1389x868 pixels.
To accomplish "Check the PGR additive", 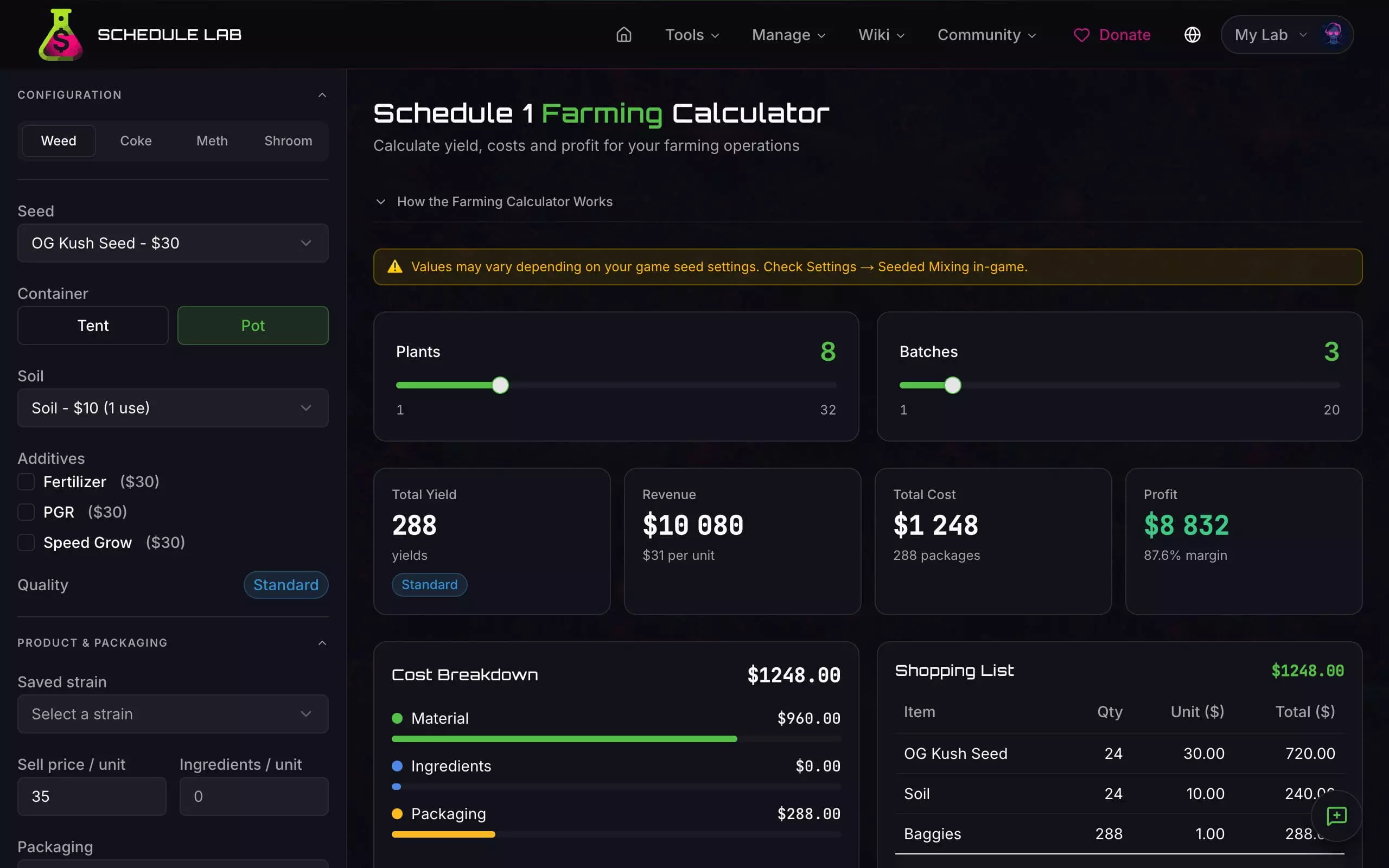I will [x=27, y=512].
